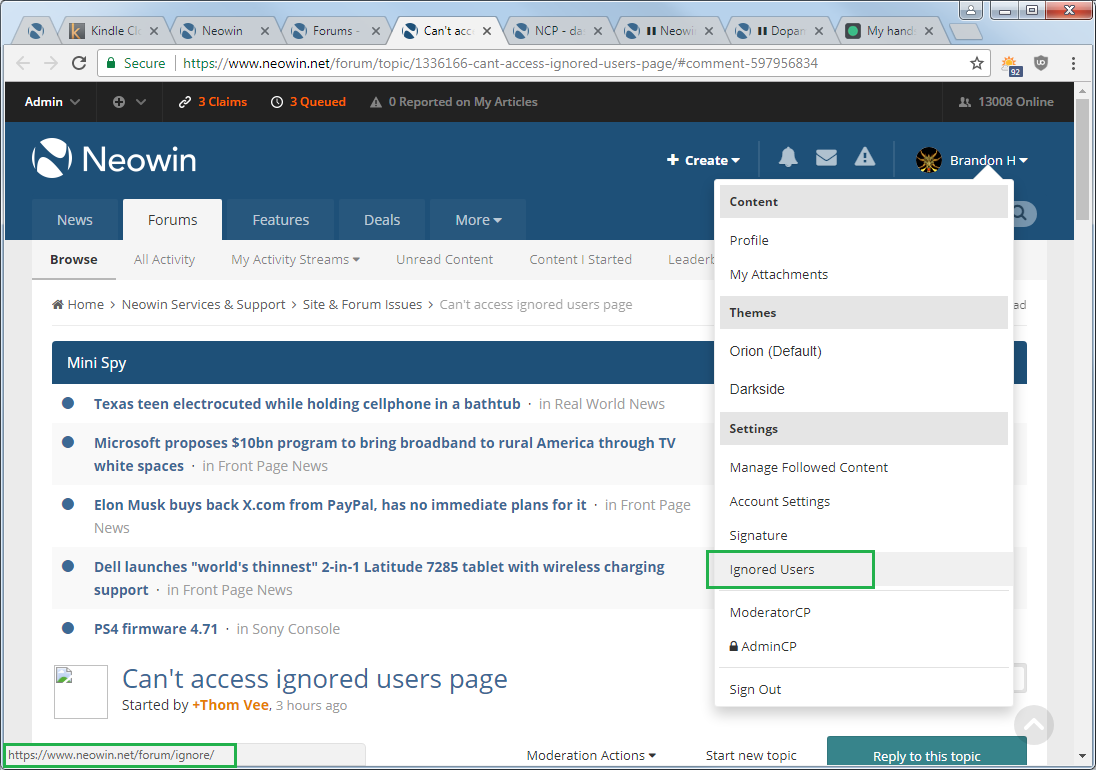Click topic starter's broken avatar image
Image resolution: width=1096 pixels, height=770 pixels.
coord(81,692)
